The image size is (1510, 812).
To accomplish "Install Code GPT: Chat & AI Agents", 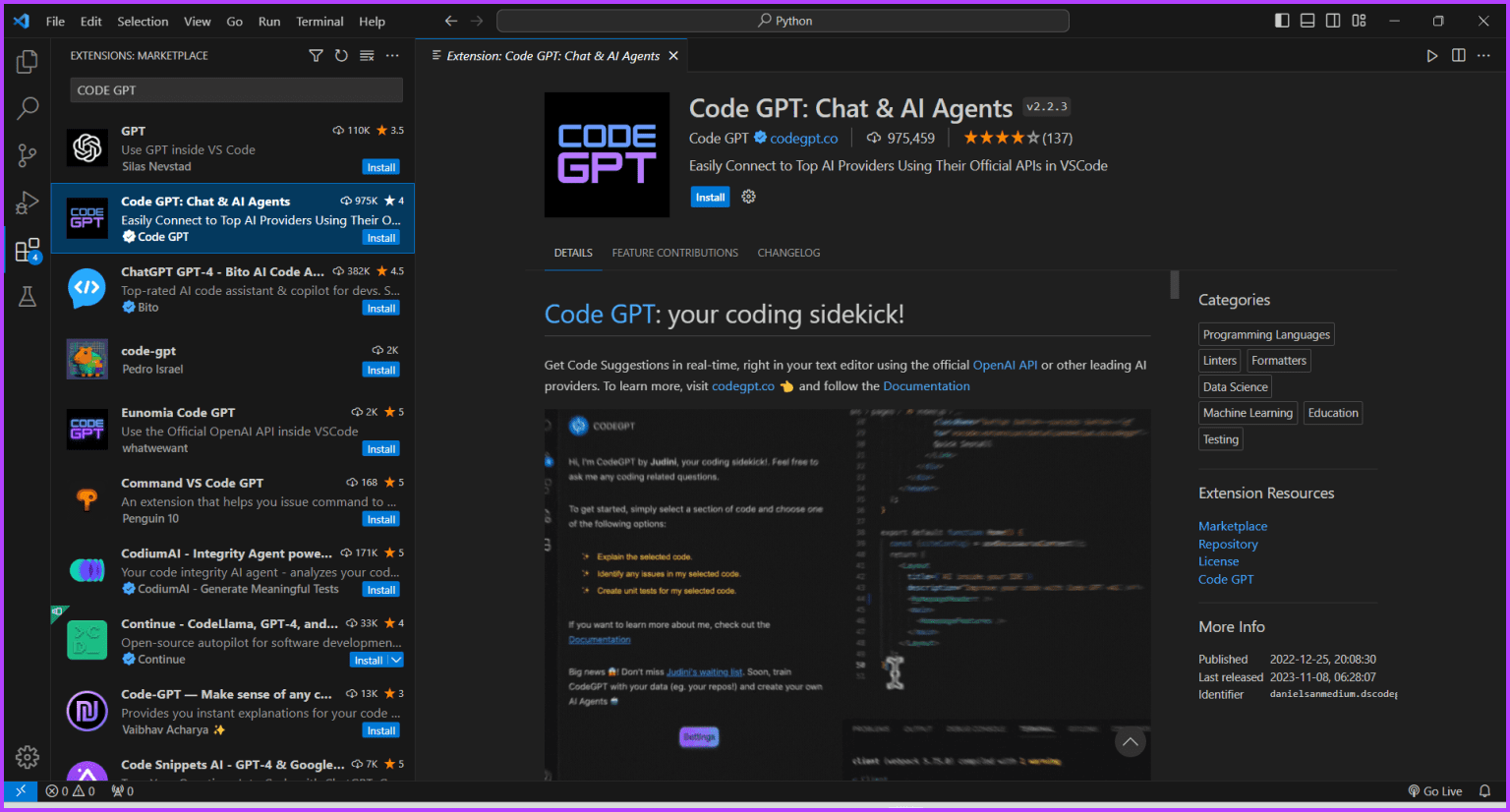I will point(710,197).
